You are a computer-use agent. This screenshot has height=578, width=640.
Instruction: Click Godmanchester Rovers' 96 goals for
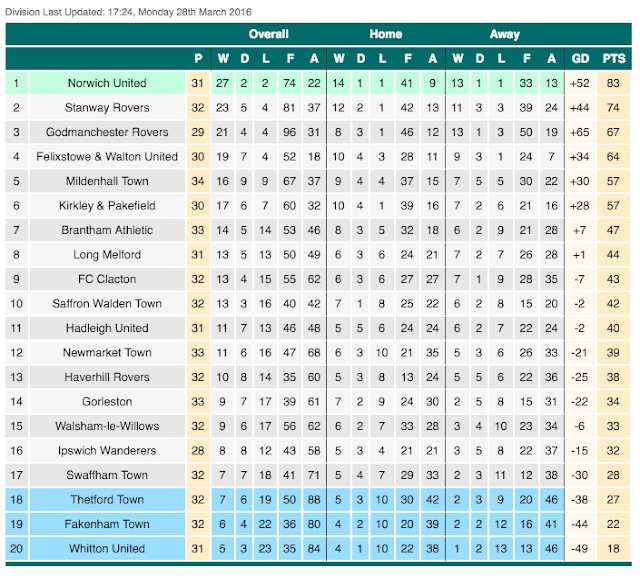coord(289,132)
